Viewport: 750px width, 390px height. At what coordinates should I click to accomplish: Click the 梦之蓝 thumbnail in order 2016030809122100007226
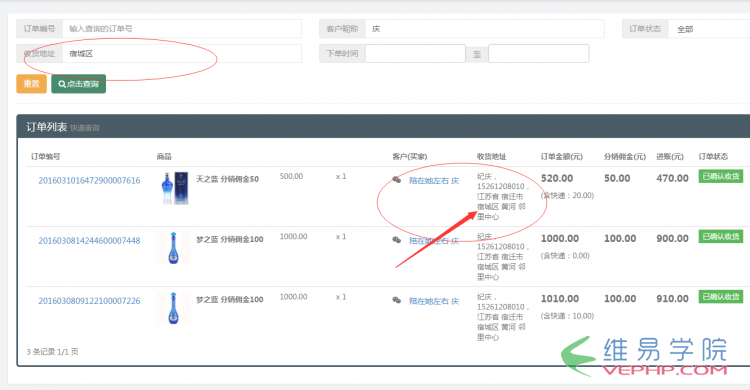[174, 309]
